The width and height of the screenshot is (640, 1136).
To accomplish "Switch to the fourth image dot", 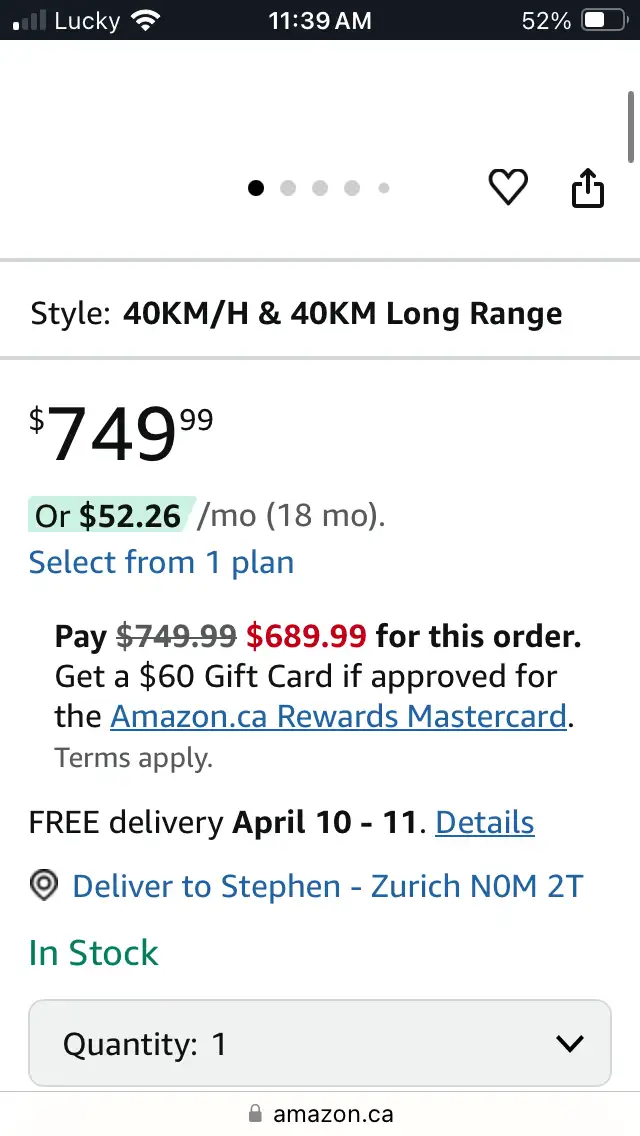I will tap(352, 188).
